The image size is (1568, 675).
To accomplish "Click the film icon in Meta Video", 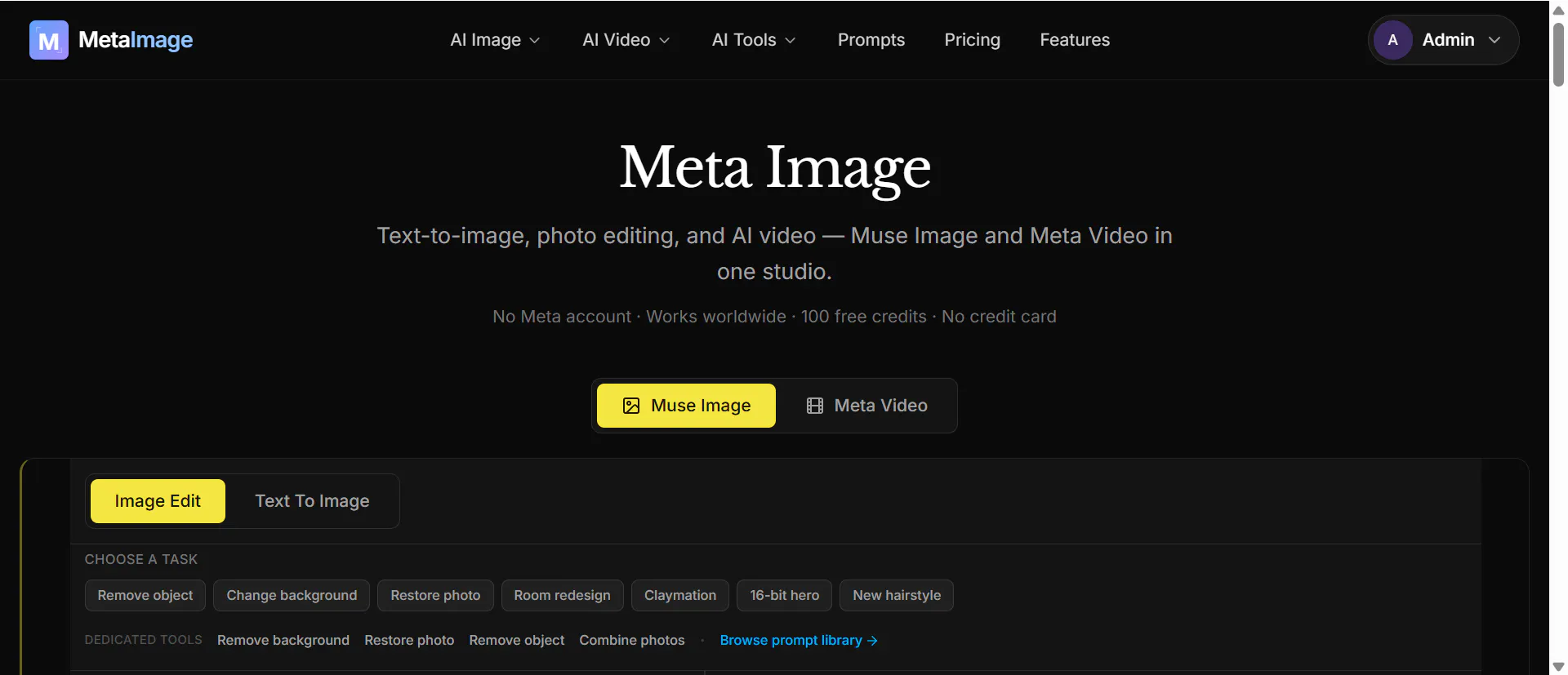I will pos(815,406).
